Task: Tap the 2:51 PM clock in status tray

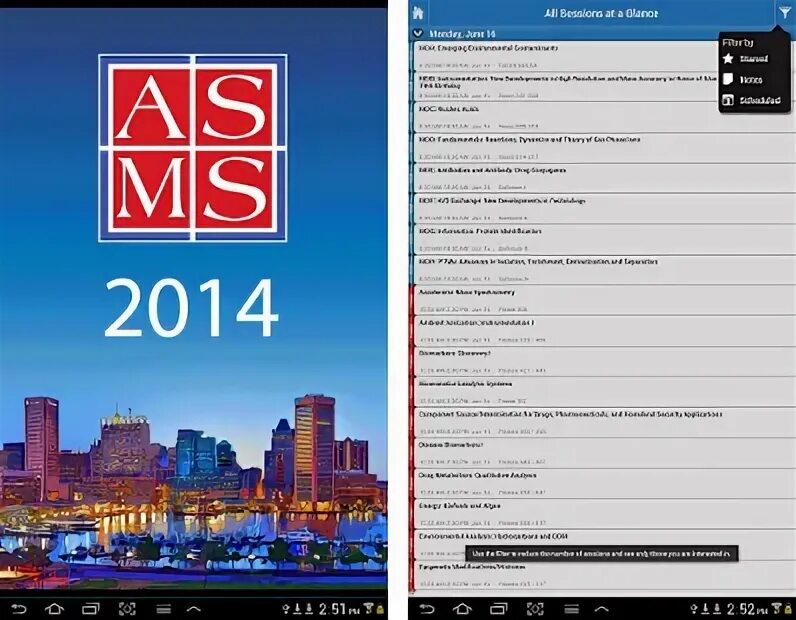Action: tap(339, 608)
